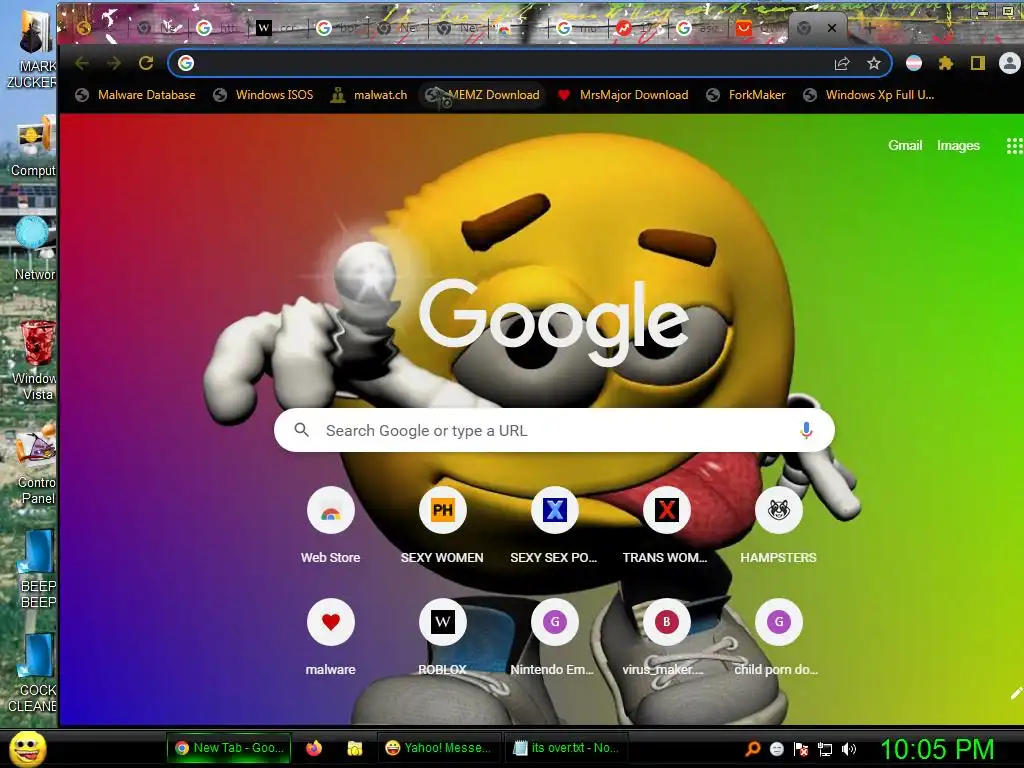1024x768 pixels.
Task: Click the share page icon in address bar
Action: click(842, 63)
